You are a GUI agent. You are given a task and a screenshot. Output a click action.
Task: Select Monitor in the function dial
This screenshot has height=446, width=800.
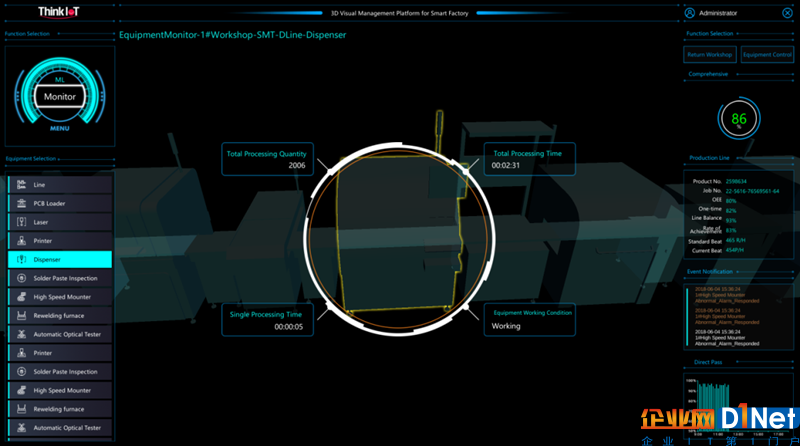click(x=59, y=97)
